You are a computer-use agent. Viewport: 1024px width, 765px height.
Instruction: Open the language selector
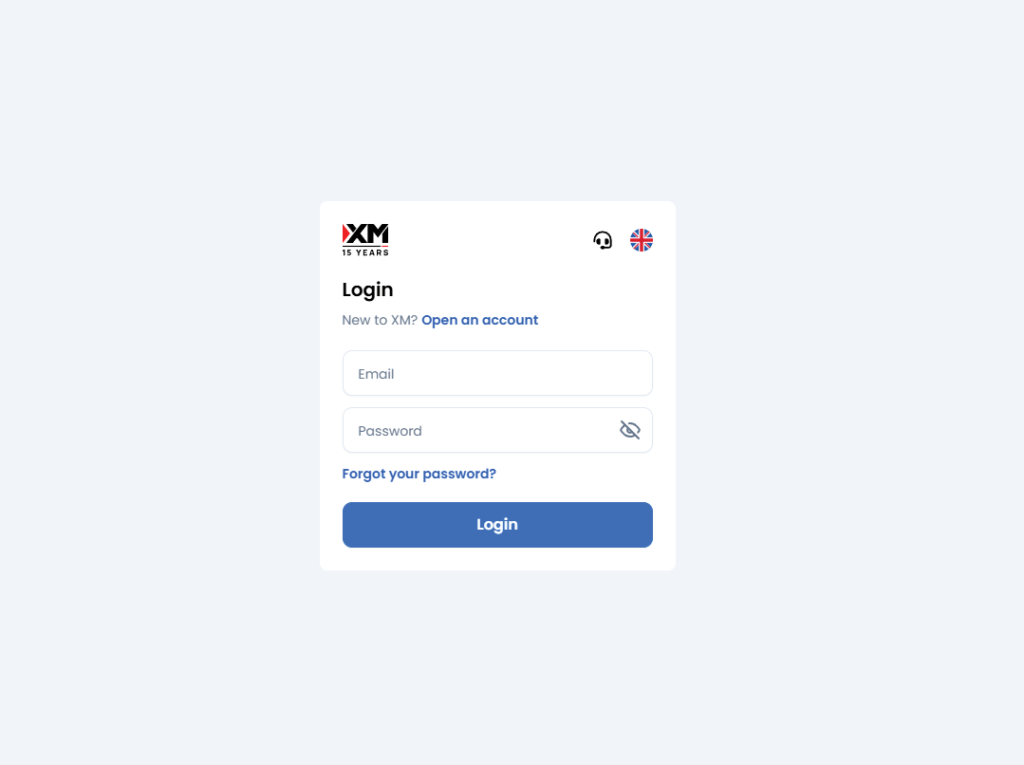coord(641,240)
